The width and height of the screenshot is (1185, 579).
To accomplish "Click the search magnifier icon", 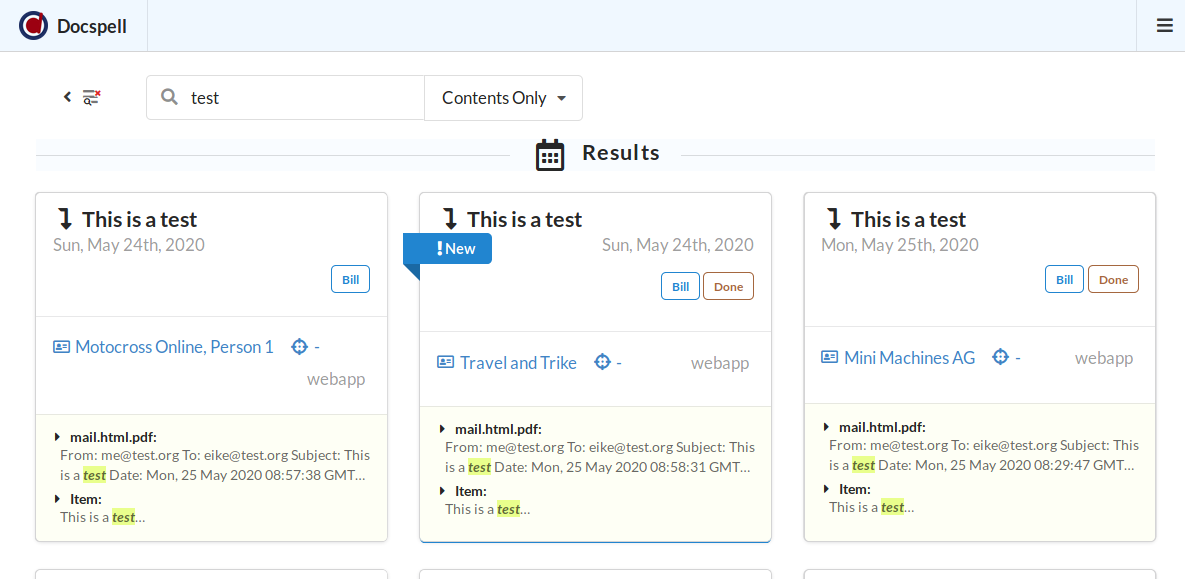I will click(170, 97).
